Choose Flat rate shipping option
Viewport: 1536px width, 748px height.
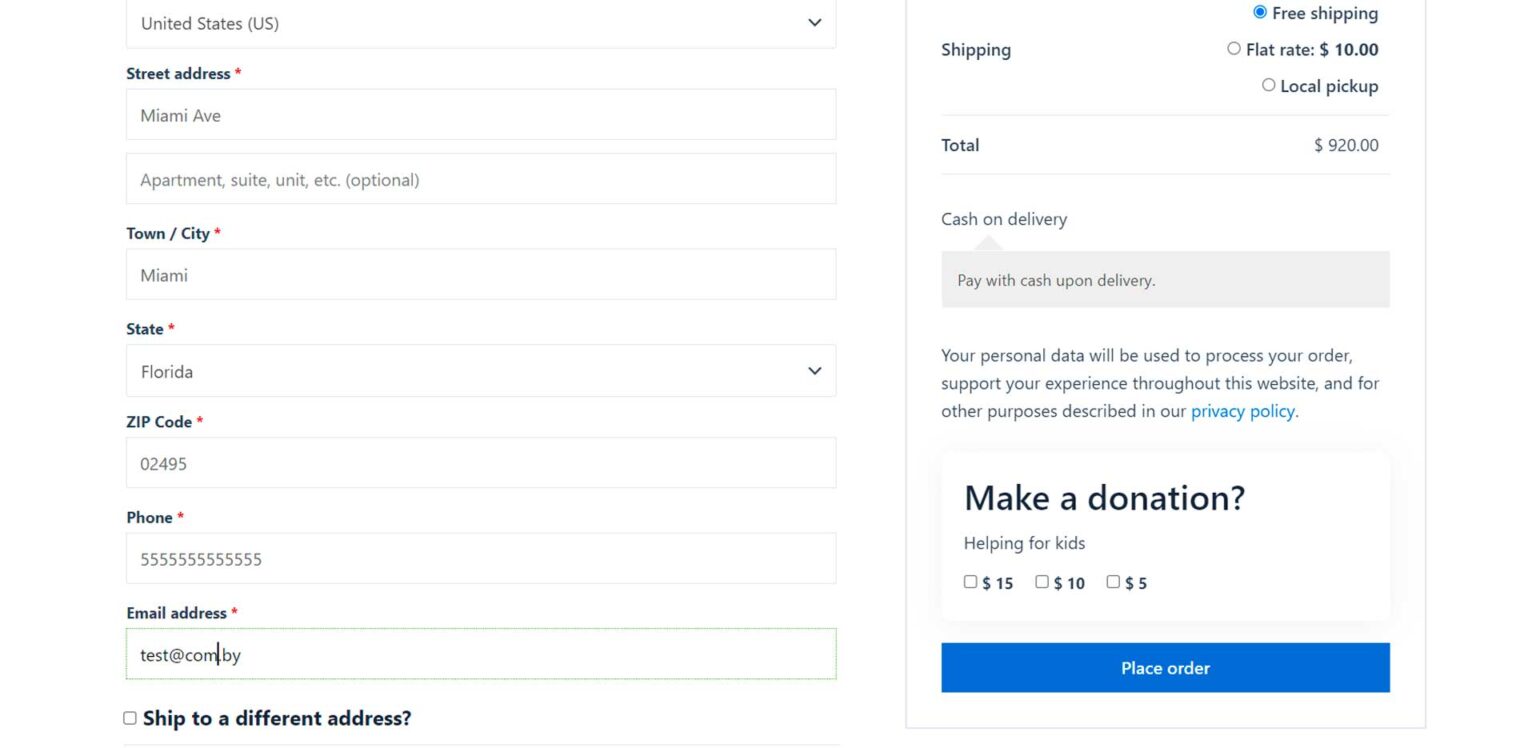click(1233, 48)
